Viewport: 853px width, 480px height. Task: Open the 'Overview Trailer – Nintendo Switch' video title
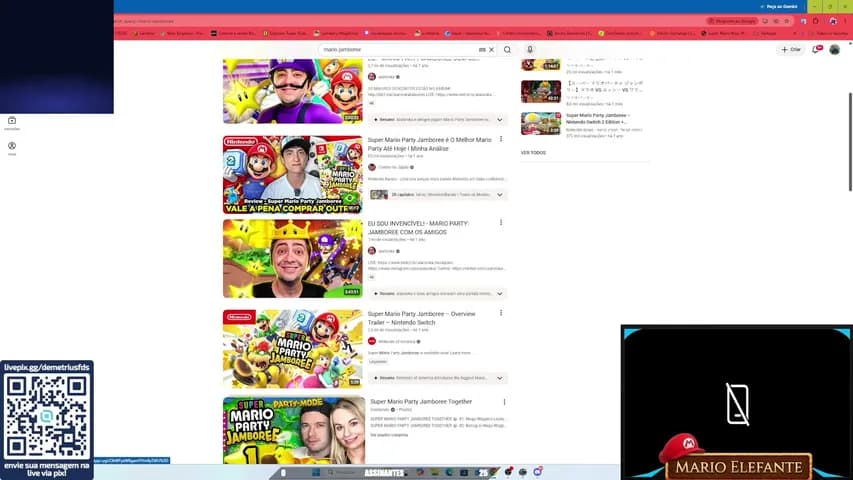(x=421, y=318)
